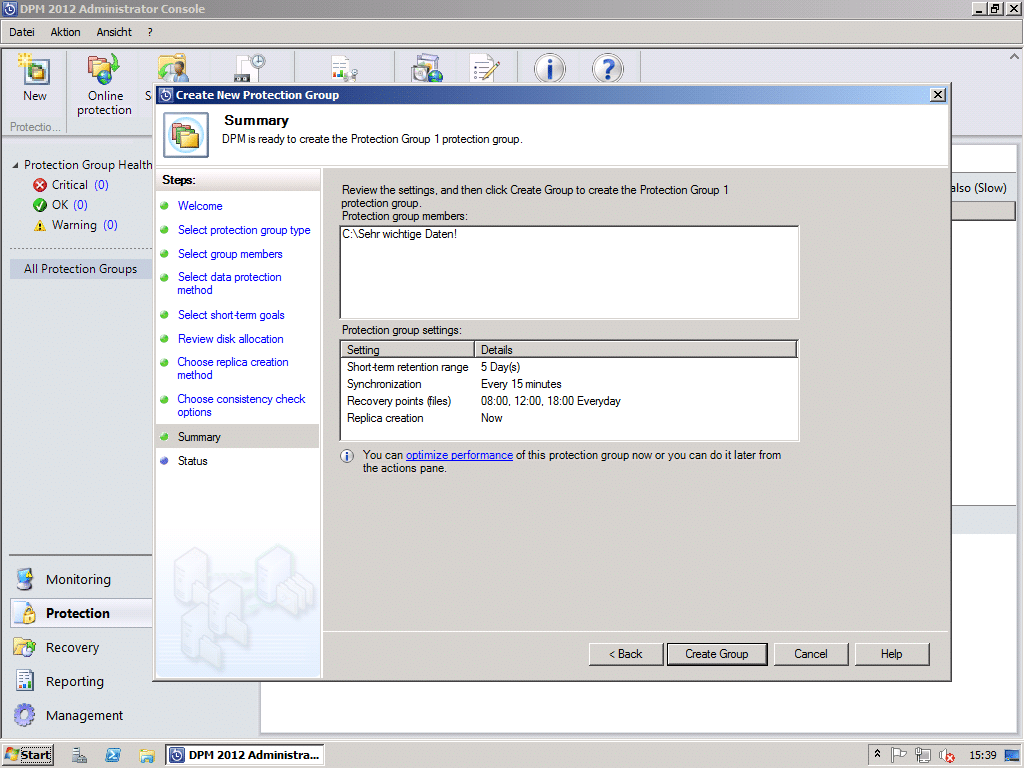This screenshot has height=768, width=1024.
Task: Click the Critical (0) count link
Action: coord(101,185)
